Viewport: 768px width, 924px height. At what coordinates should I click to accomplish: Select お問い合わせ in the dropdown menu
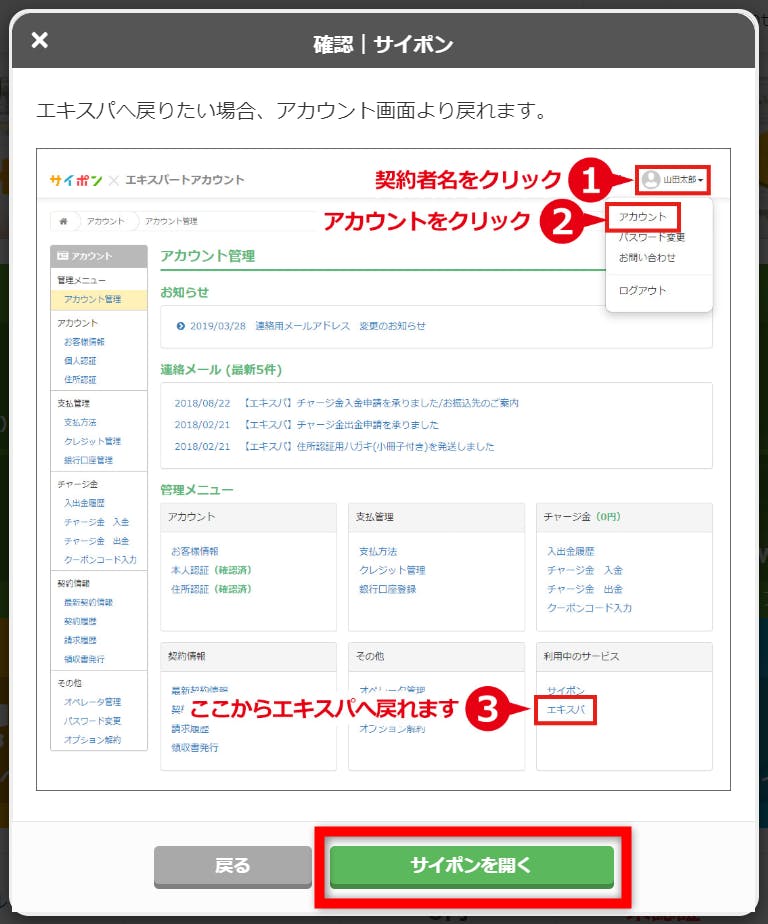pos(647,258)
